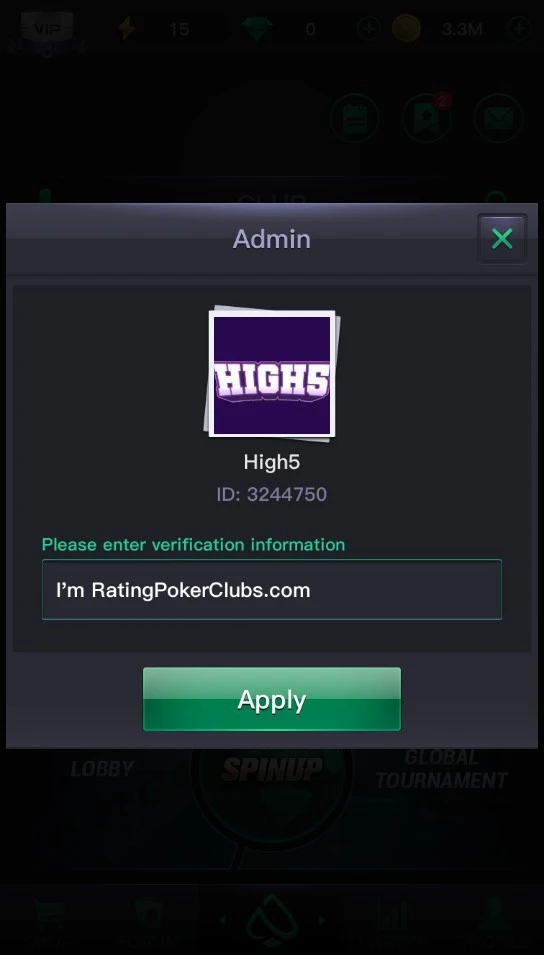Add coins with the plus icon

coord(518,29)
